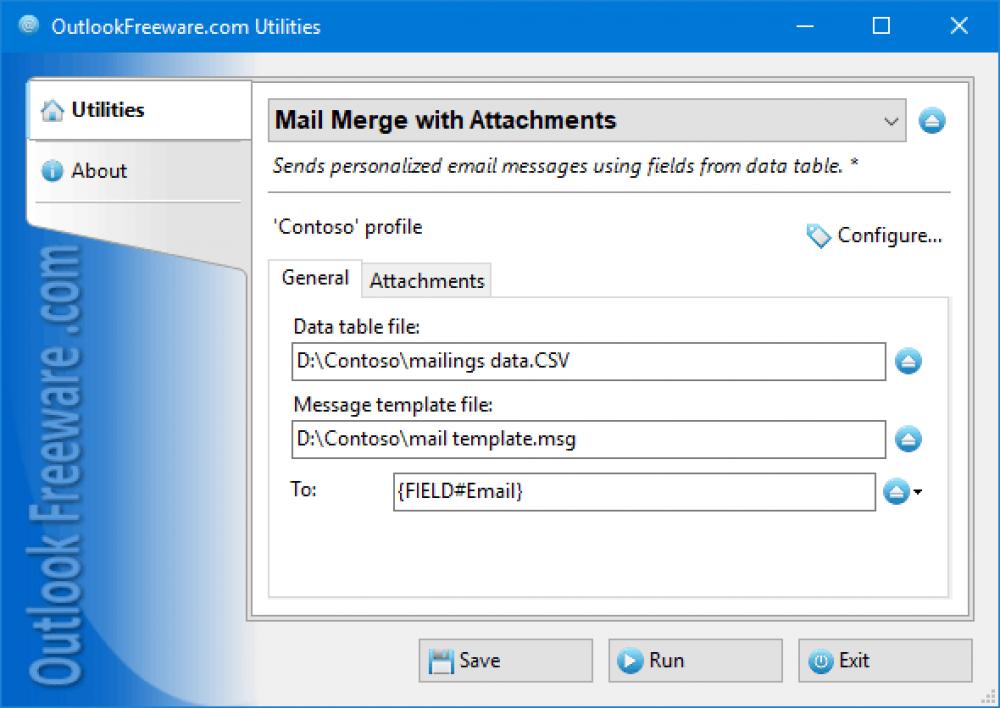Click the home icon on the Utilities tab
Image resolution: width=1000 pixels, height=708 pixels.
[x=52, y=110]
